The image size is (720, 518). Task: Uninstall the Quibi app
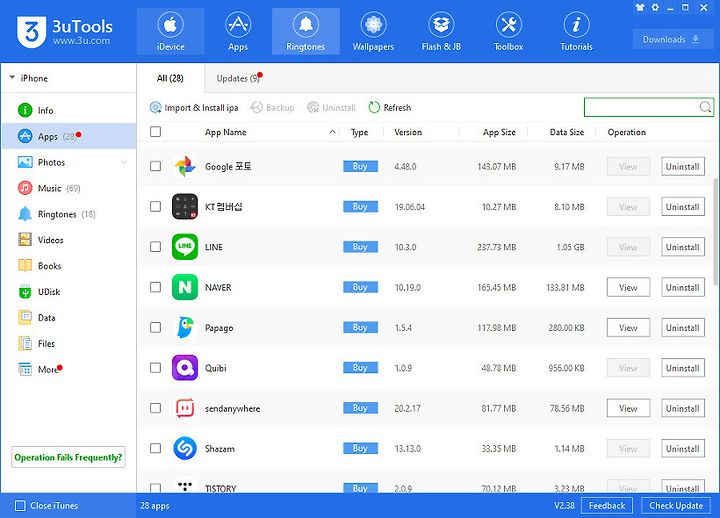(x=683, y=368)
